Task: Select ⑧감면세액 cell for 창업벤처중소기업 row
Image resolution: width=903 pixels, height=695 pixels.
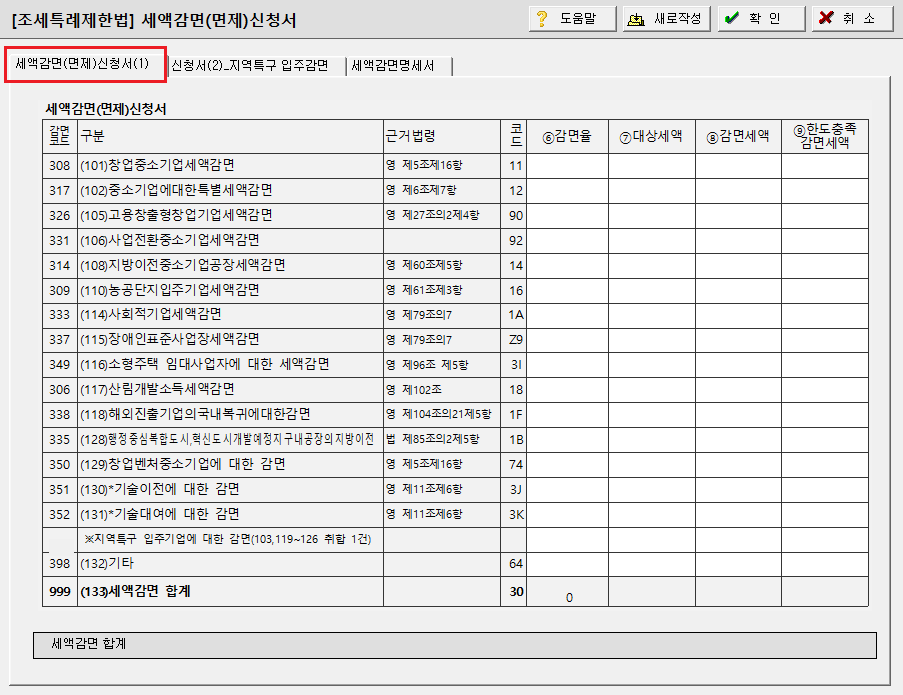Action: (738, 465)
